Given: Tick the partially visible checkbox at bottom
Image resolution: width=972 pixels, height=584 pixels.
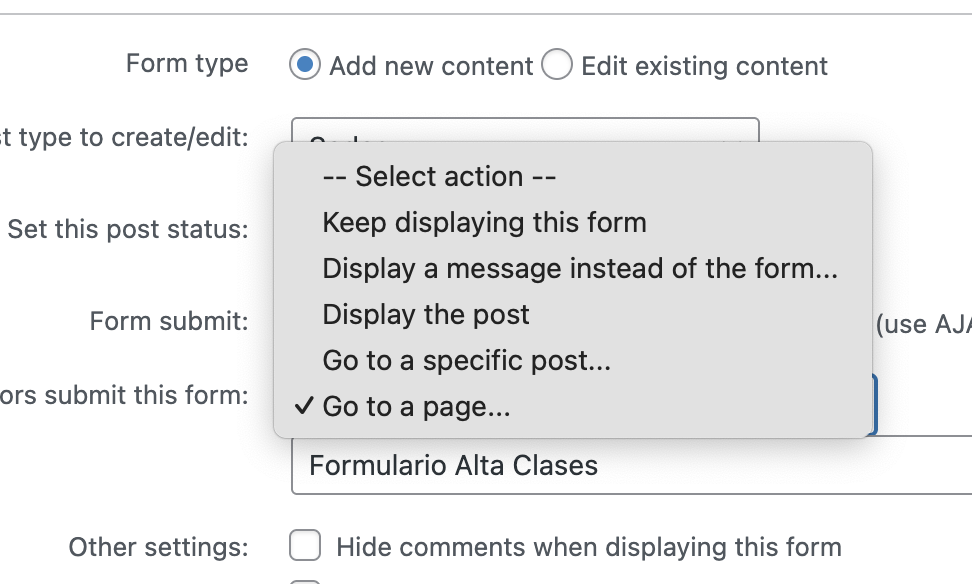Looking at the screenshot, I should [305, 580].
